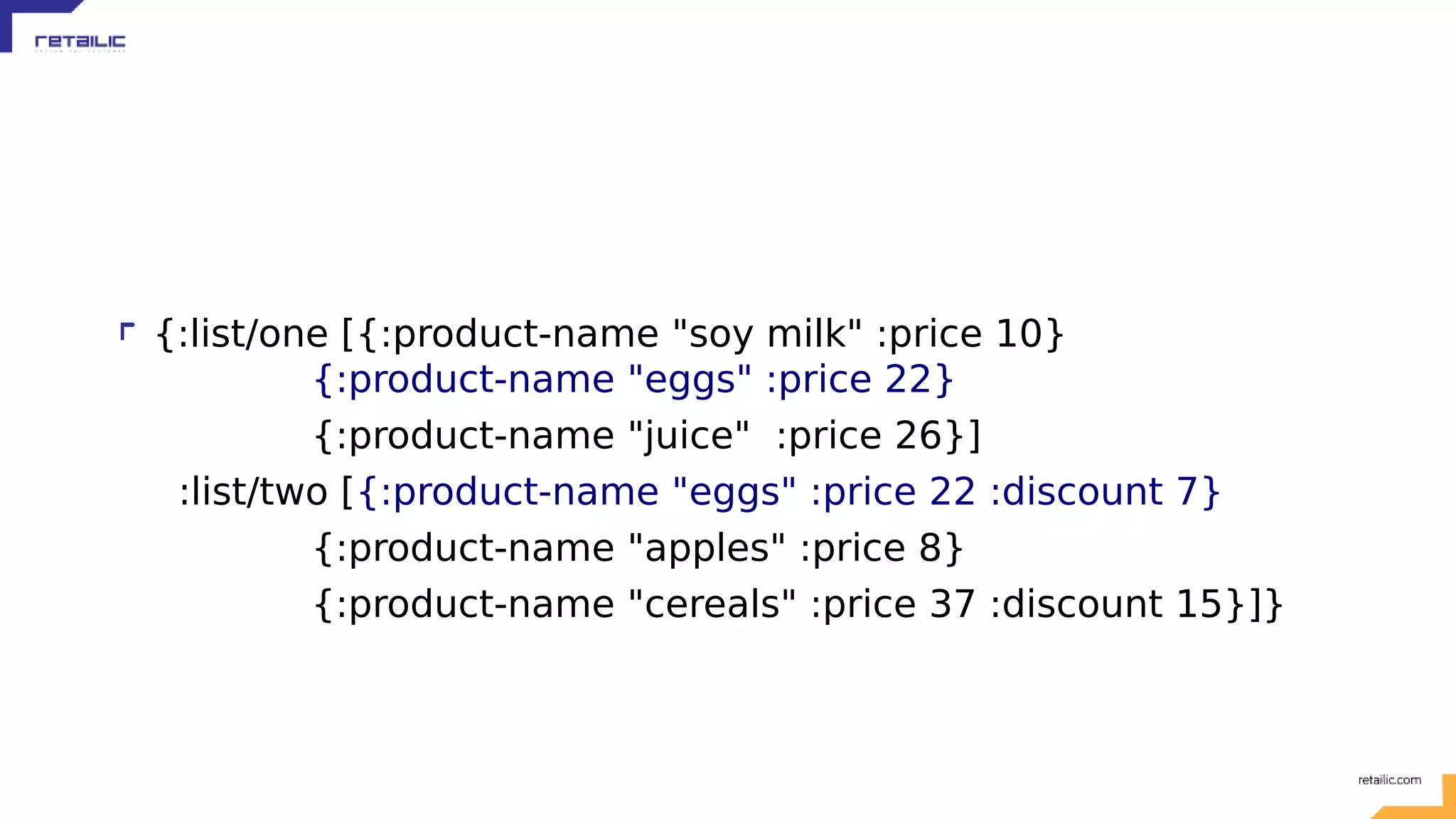Viewport: 1456px width, 819px height.
Task: Click the tagline text under Retailic logo
Action: 80,52
